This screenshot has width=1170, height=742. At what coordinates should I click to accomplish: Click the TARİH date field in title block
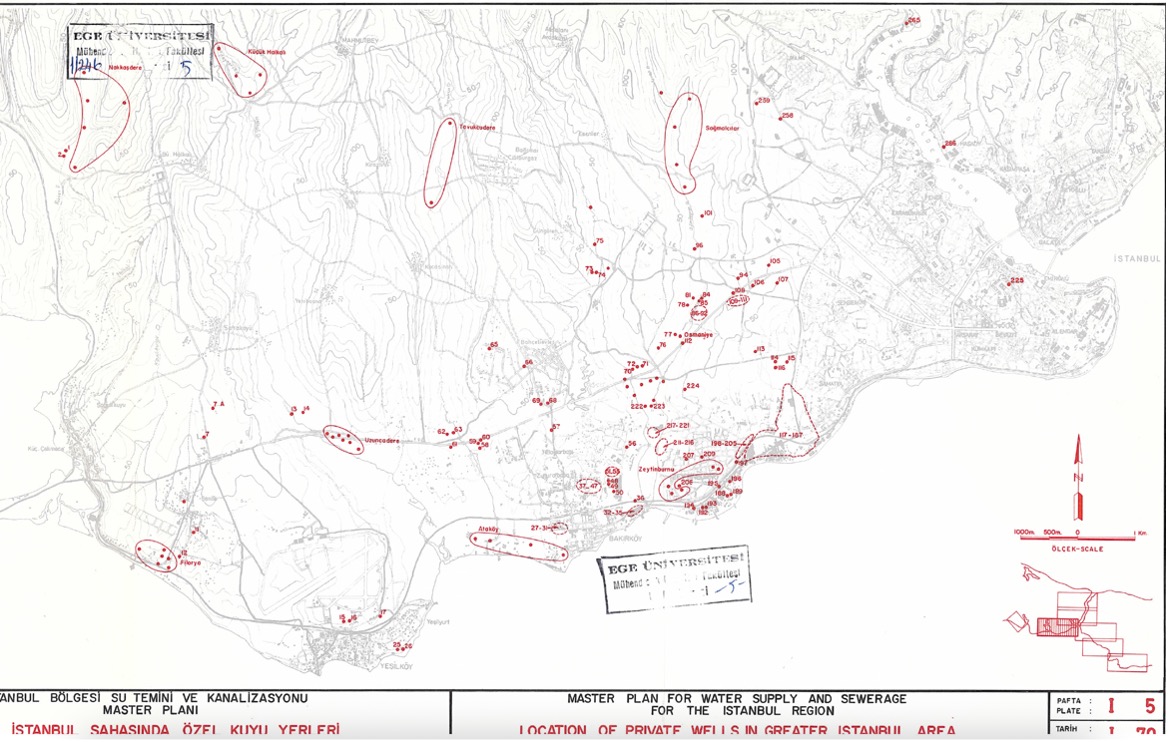tap(1103, 731)
